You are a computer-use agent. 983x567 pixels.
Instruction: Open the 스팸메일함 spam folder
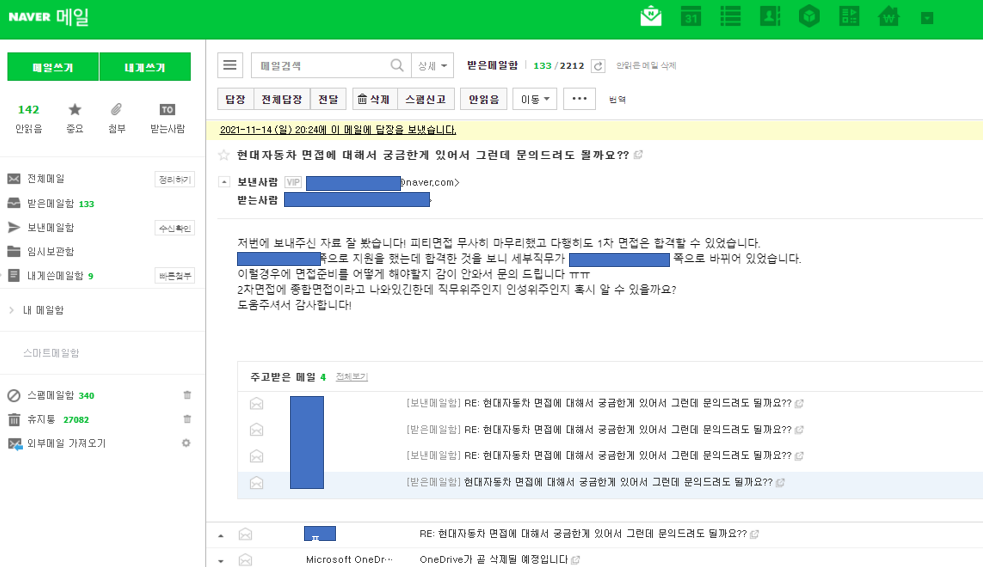pos(51,395)
